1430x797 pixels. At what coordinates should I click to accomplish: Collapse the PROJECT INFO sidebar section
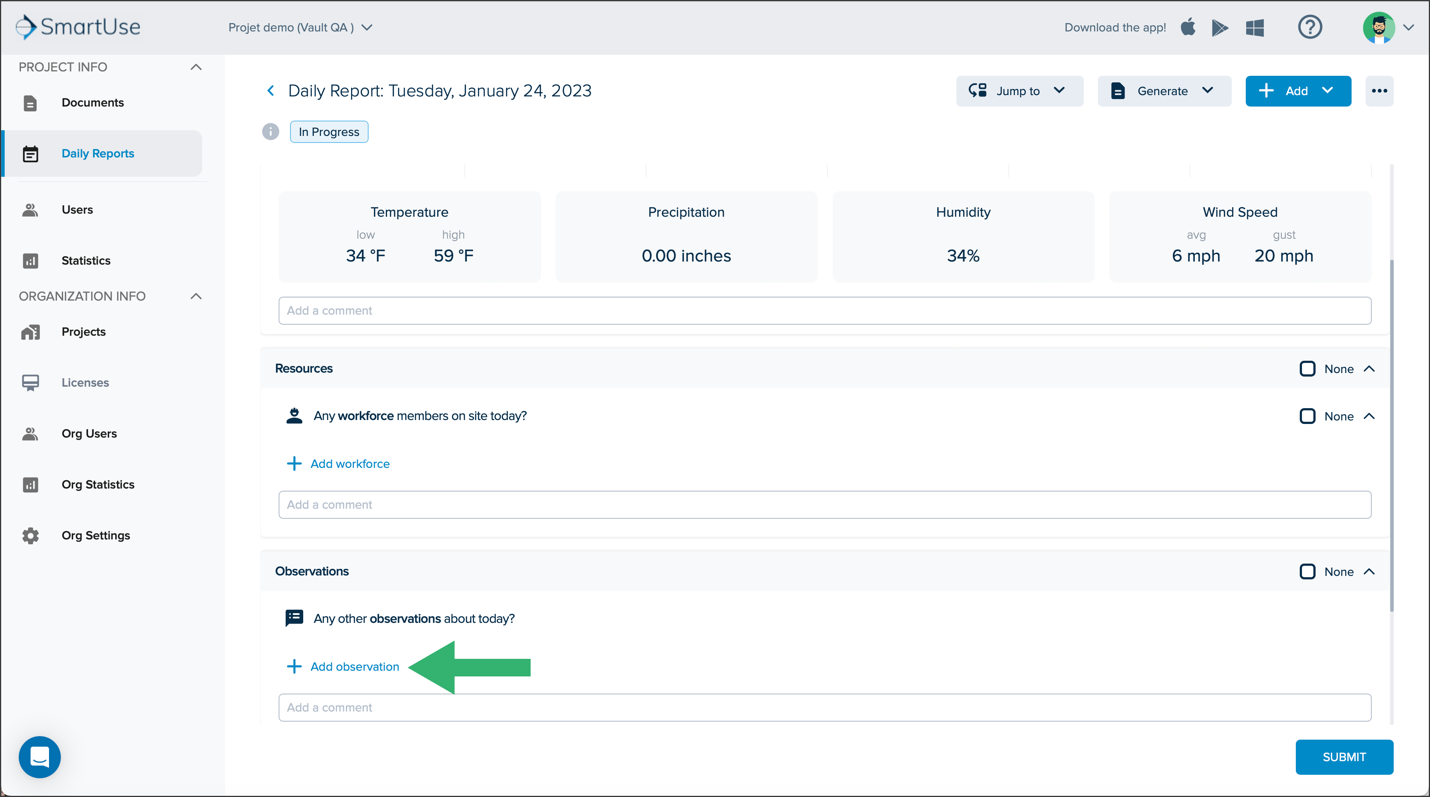click(196, 67)
